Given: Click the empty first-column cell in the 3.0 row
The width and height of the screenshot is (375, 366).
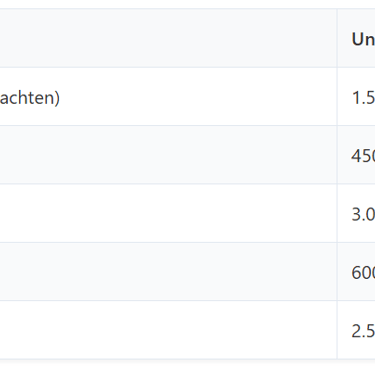Looking at the screenshot, I should [168, 213].
